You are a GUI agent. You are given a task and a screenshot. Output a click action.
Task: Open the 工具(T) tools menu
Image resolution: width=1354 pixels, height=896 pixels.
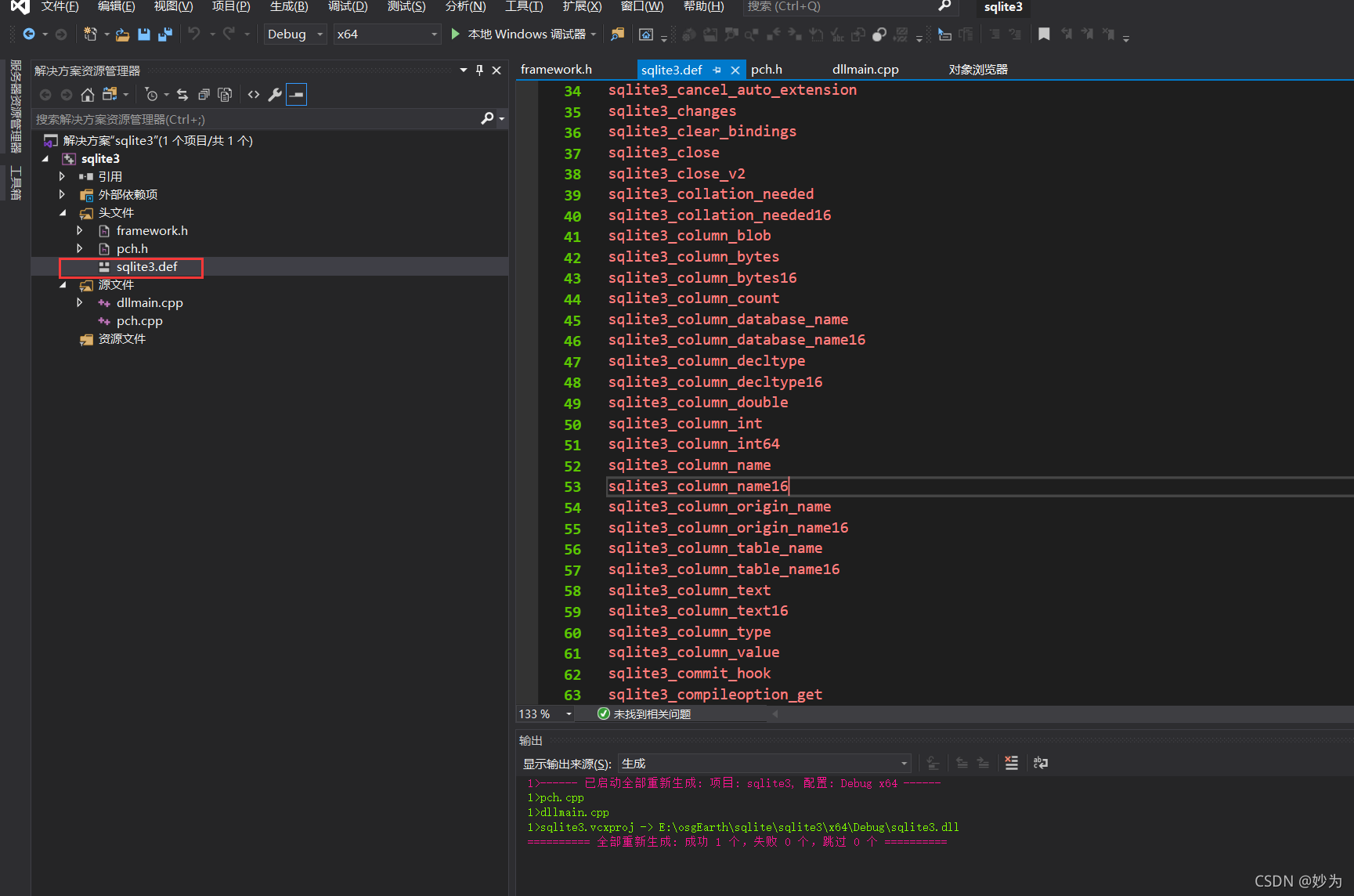coord(524,6)
